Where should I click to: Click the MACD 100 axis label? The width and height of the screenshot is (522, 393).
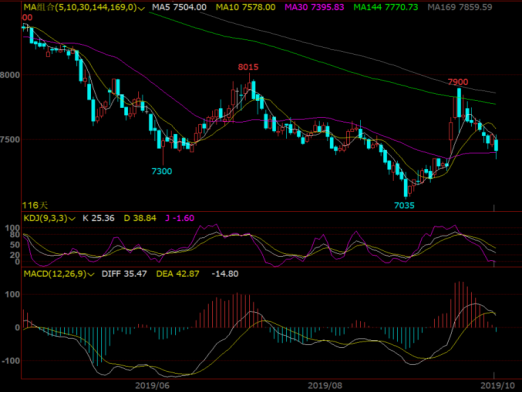pos(12,294)
